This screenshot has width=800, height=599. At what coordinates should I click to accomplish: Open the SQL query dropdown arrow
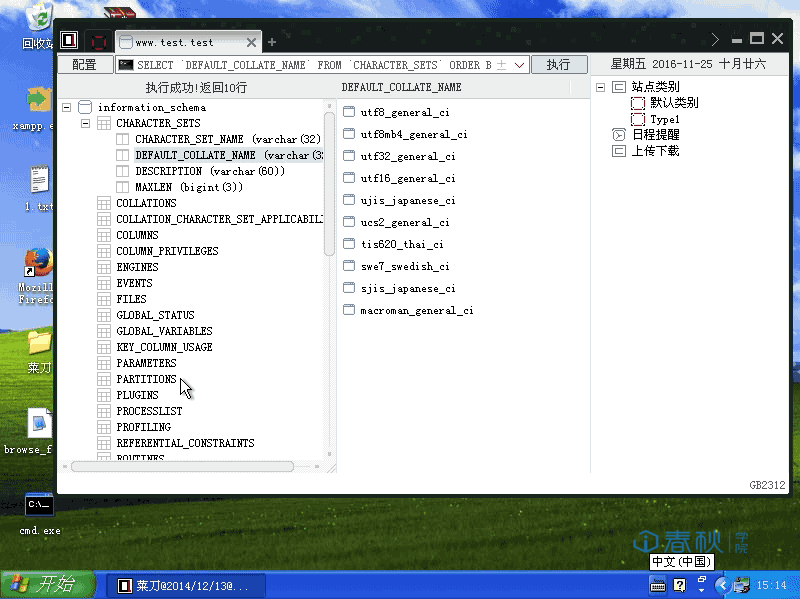click(517, 64)
